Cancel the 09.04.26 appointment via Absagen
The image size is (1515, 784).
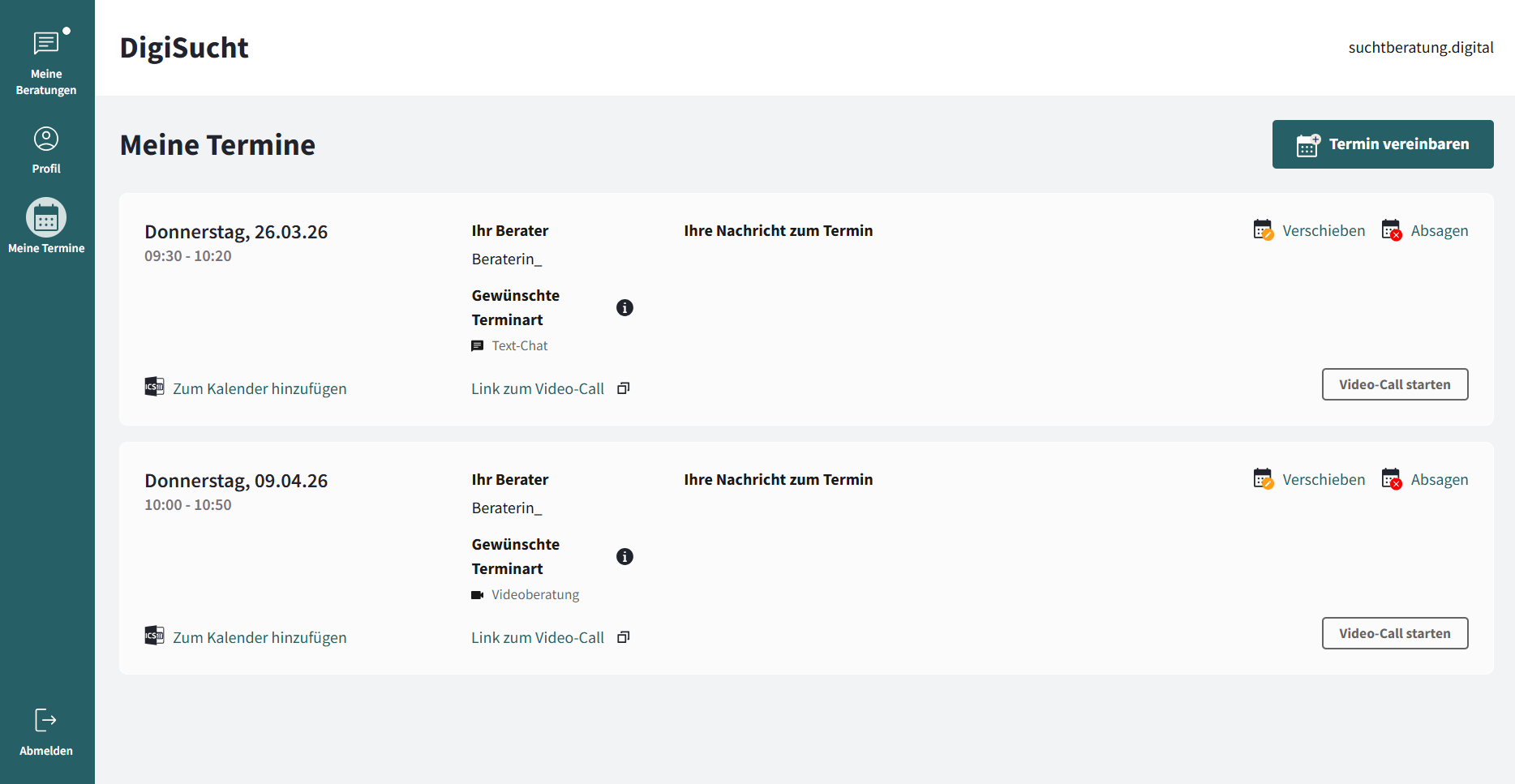click(x=1425, y=480)
